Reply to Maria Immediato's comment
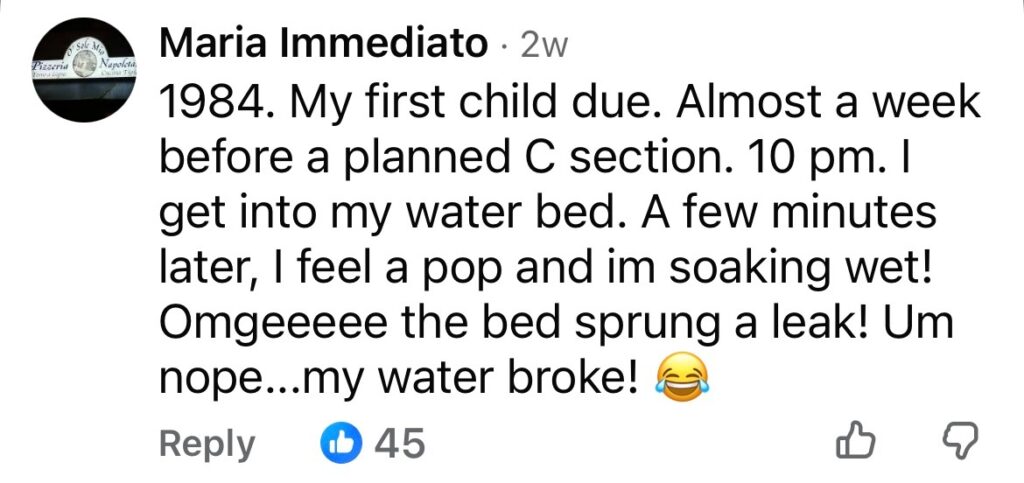Image resolution: width=1024 pixels, height=483 pixels. [x=206, y=442]
